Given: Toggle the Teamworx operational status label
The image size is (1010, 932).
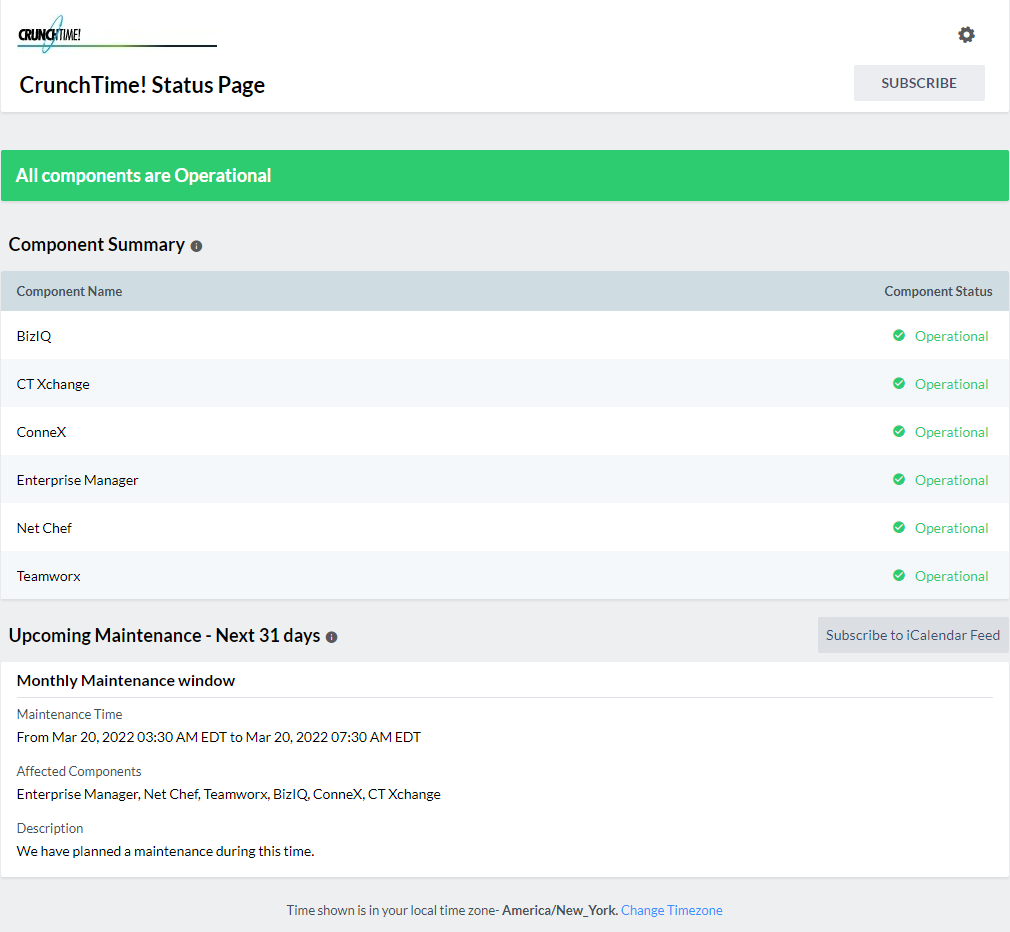Looking at the screenshot, I should [x=951, y=576].
